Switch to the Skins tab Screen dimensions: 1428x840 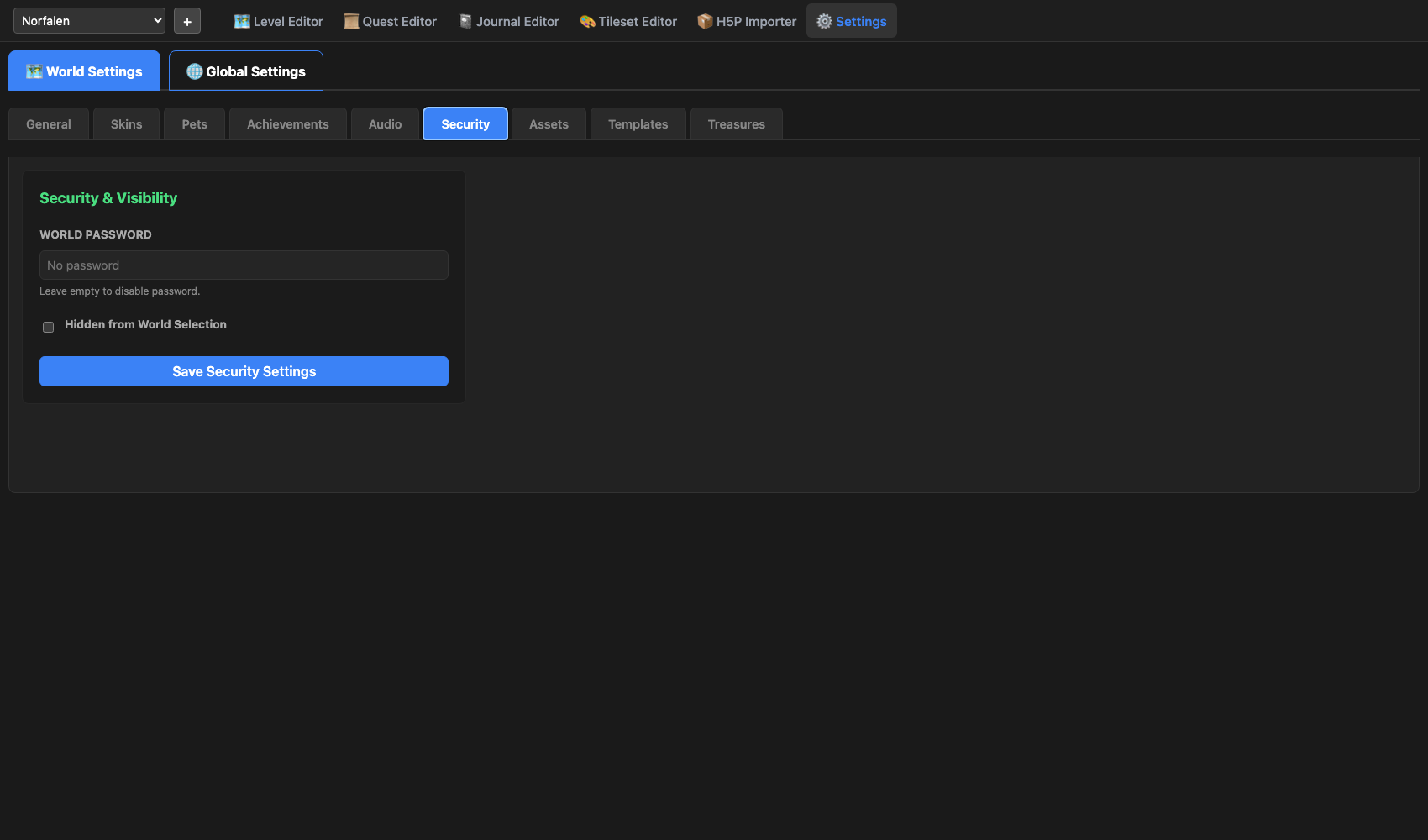pos(126,124)
